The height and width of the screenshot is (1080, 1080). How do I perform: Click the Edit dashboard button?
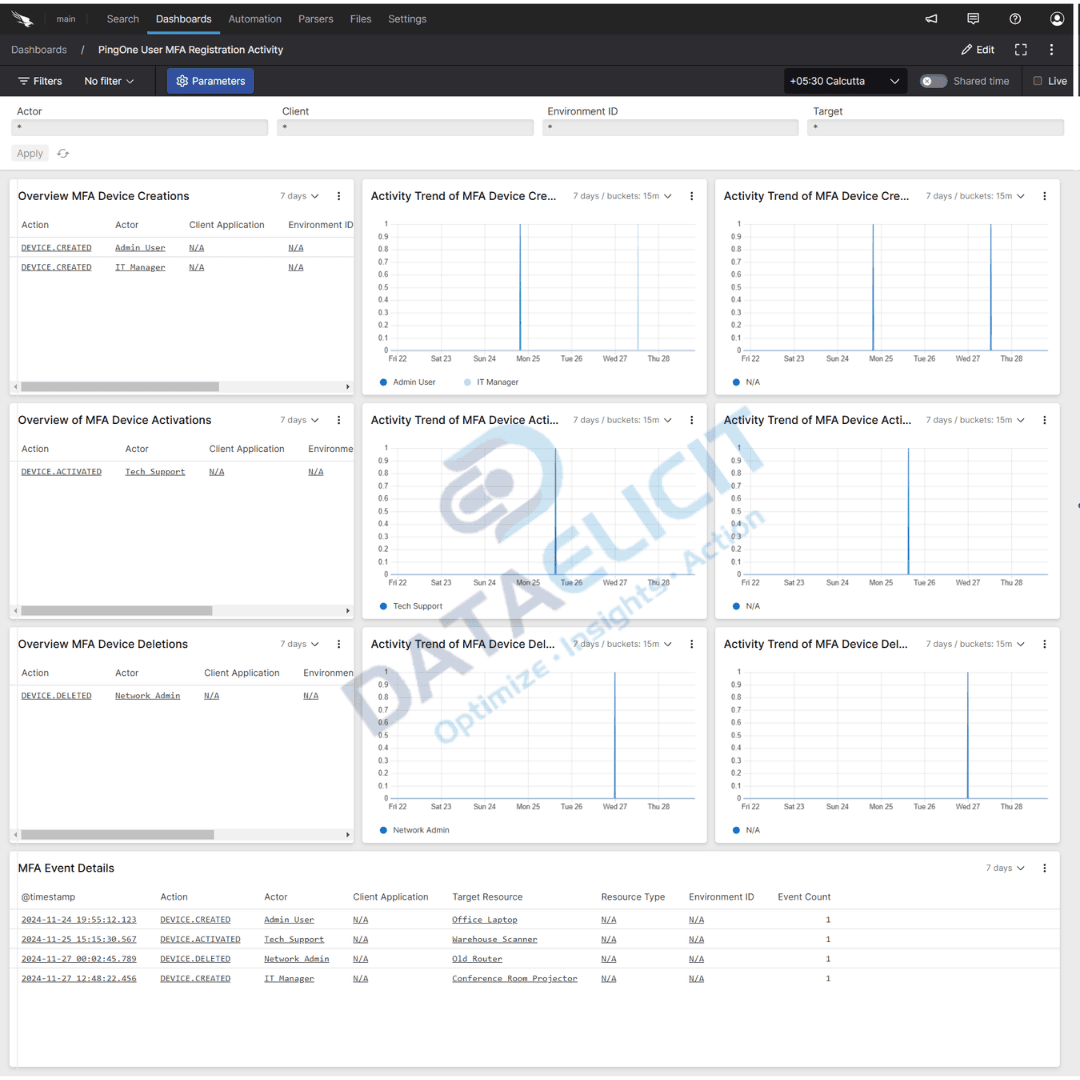977,49
